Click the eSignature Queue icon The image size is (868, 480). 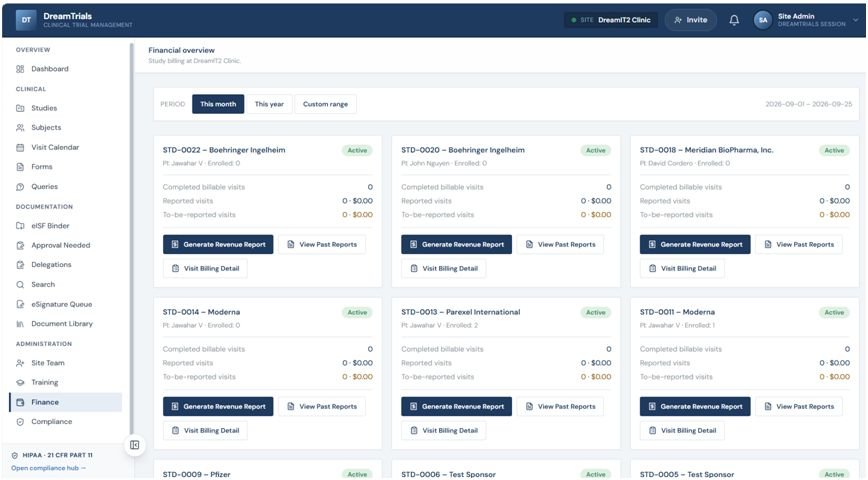click(x=20, y=304)
